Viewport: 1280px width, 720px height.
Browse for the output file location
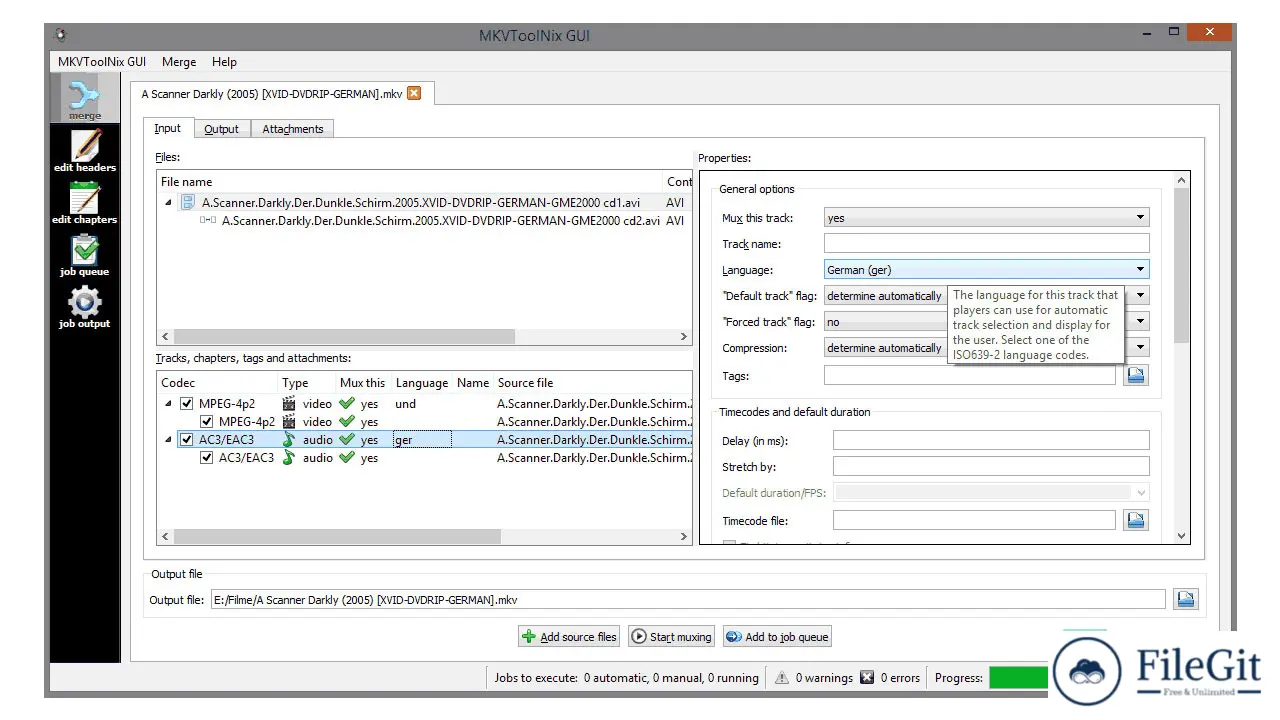click(x=1185, y=599)
